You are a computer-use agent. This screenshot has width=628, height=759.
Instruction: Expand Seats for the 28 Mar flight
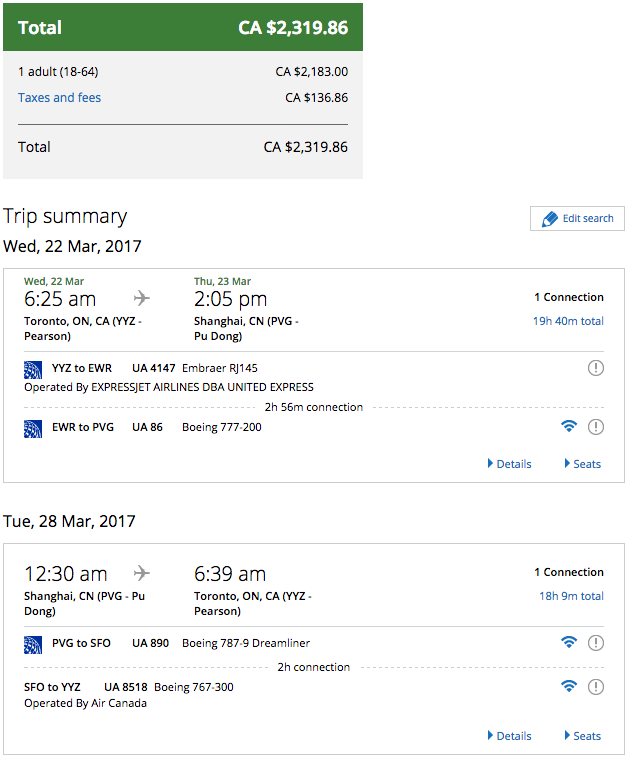(583, 736)
